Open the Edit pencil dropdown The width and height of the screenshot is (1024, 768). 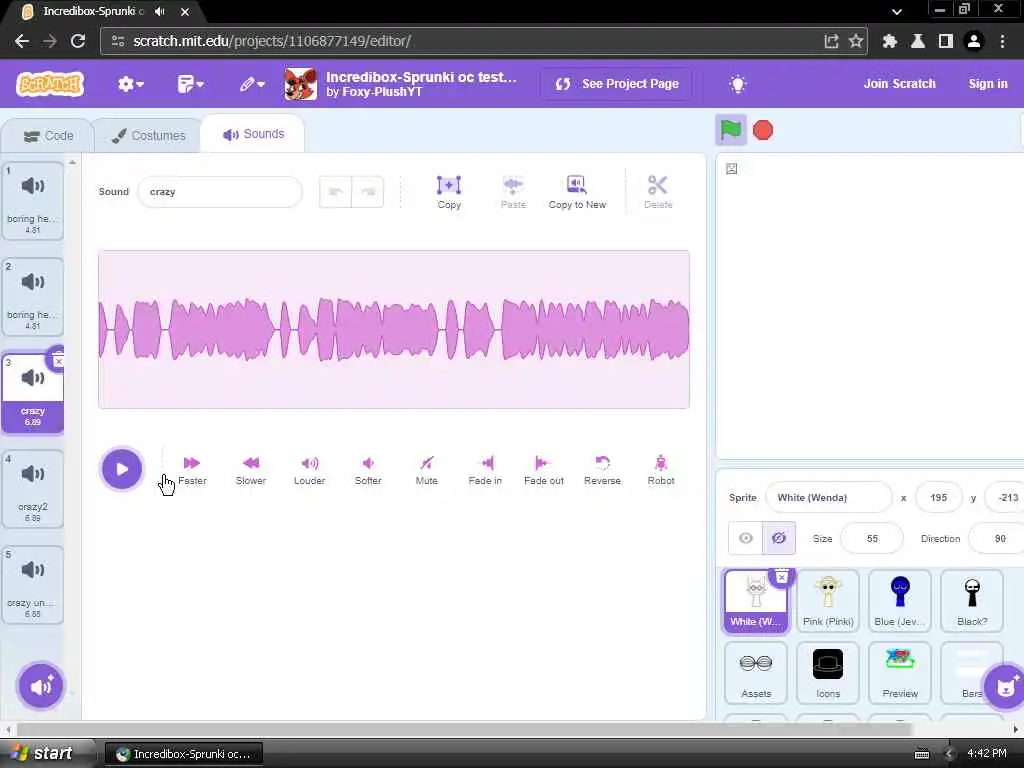click(x=251, y=84)
